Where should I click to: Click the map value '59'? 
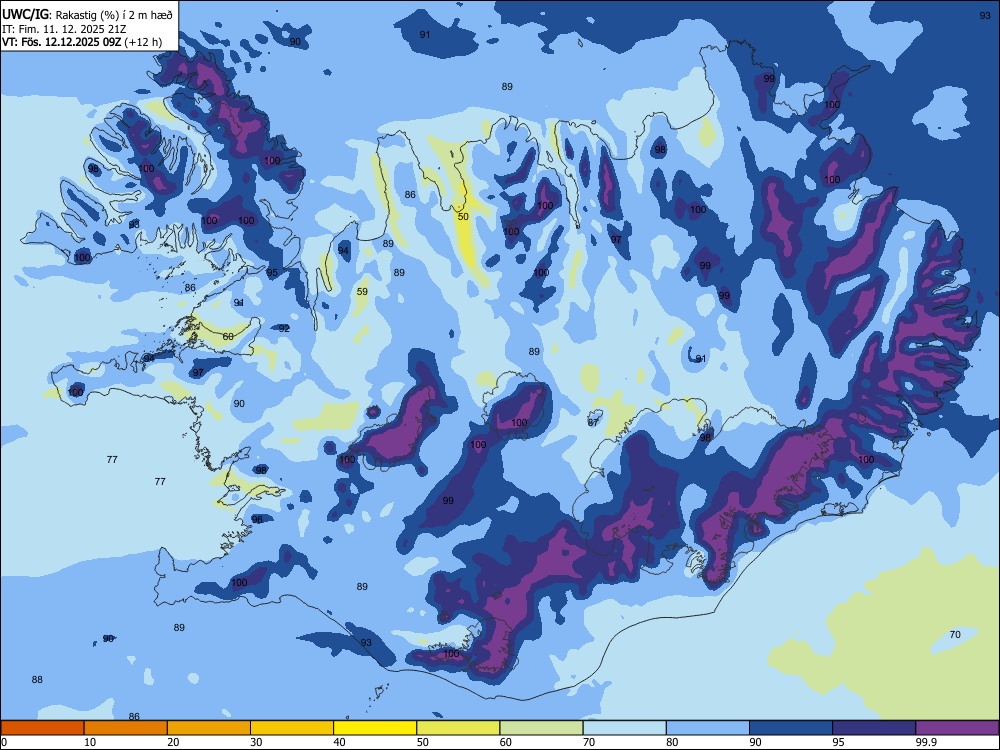click(x=362, y=291)
